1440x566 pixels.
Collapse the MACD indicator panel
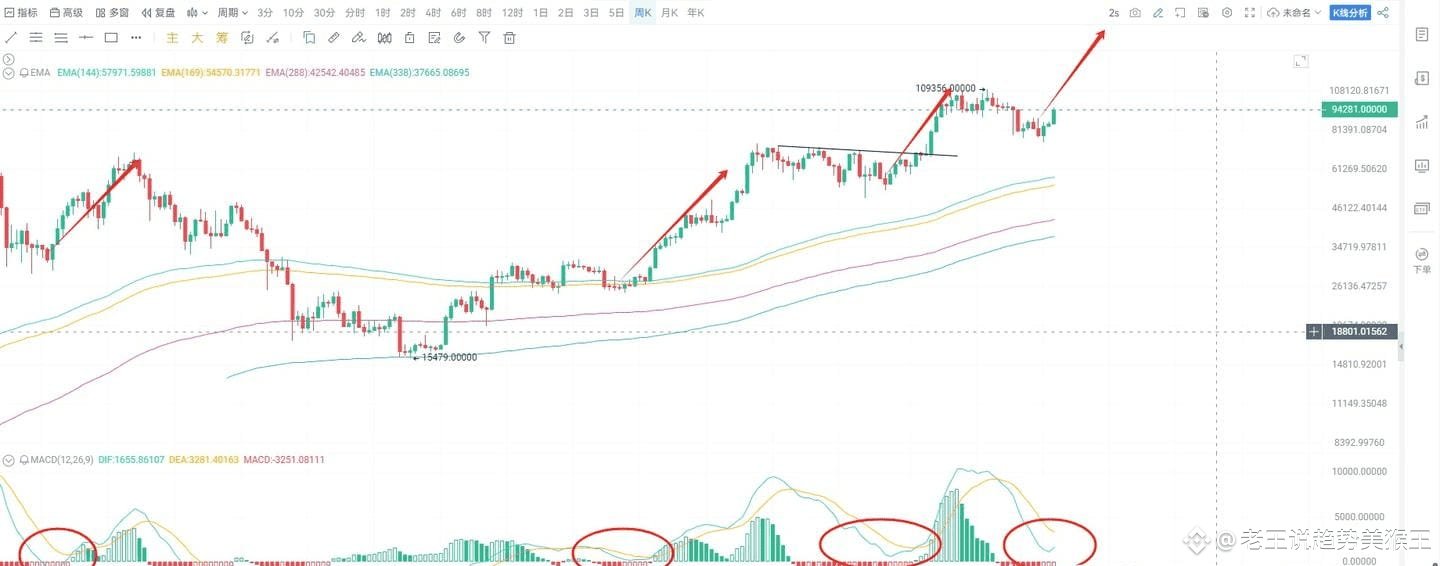point(9,460)
